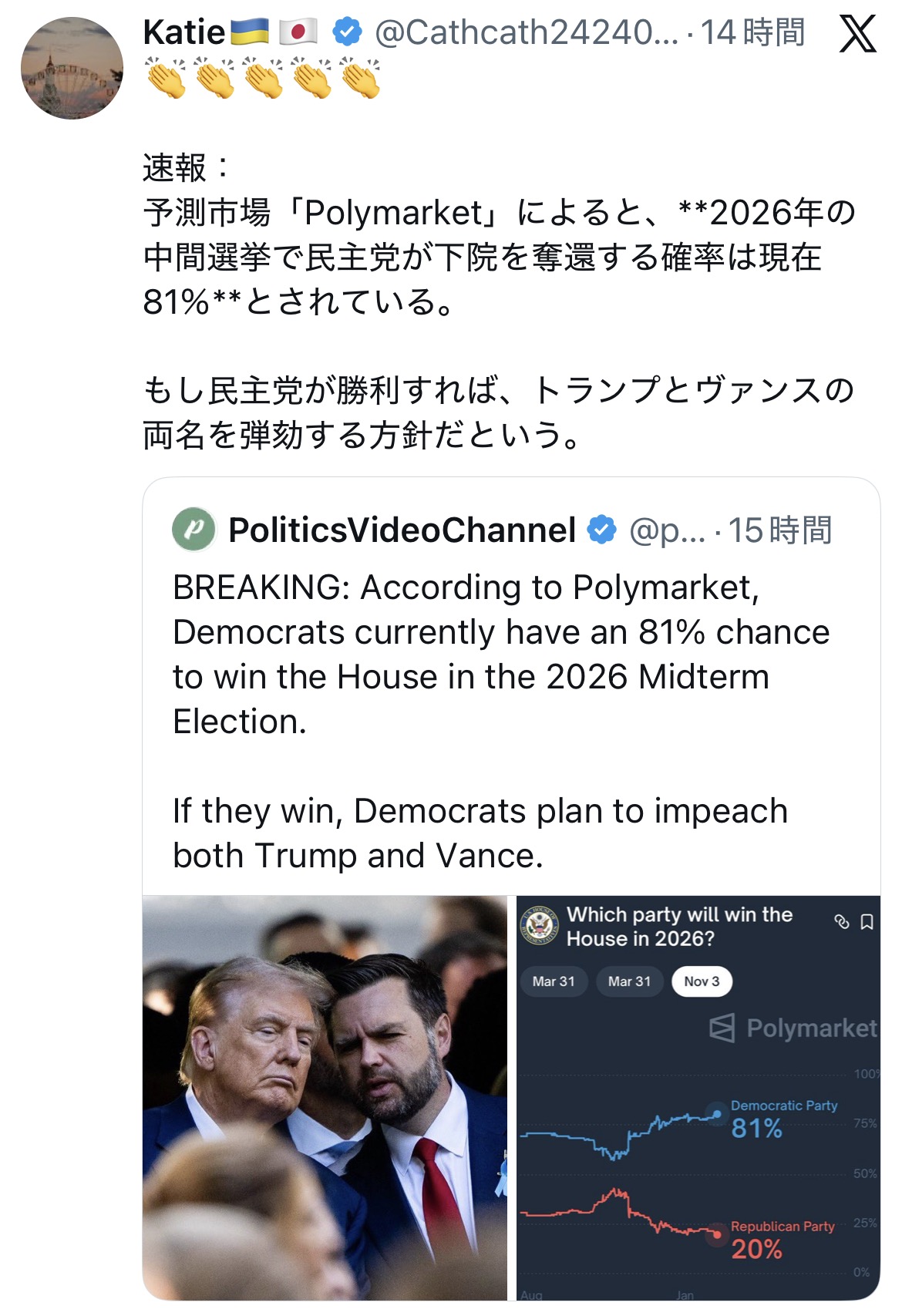
Task: Click the Republican Party 20% data point
Action: [717, 1234]
